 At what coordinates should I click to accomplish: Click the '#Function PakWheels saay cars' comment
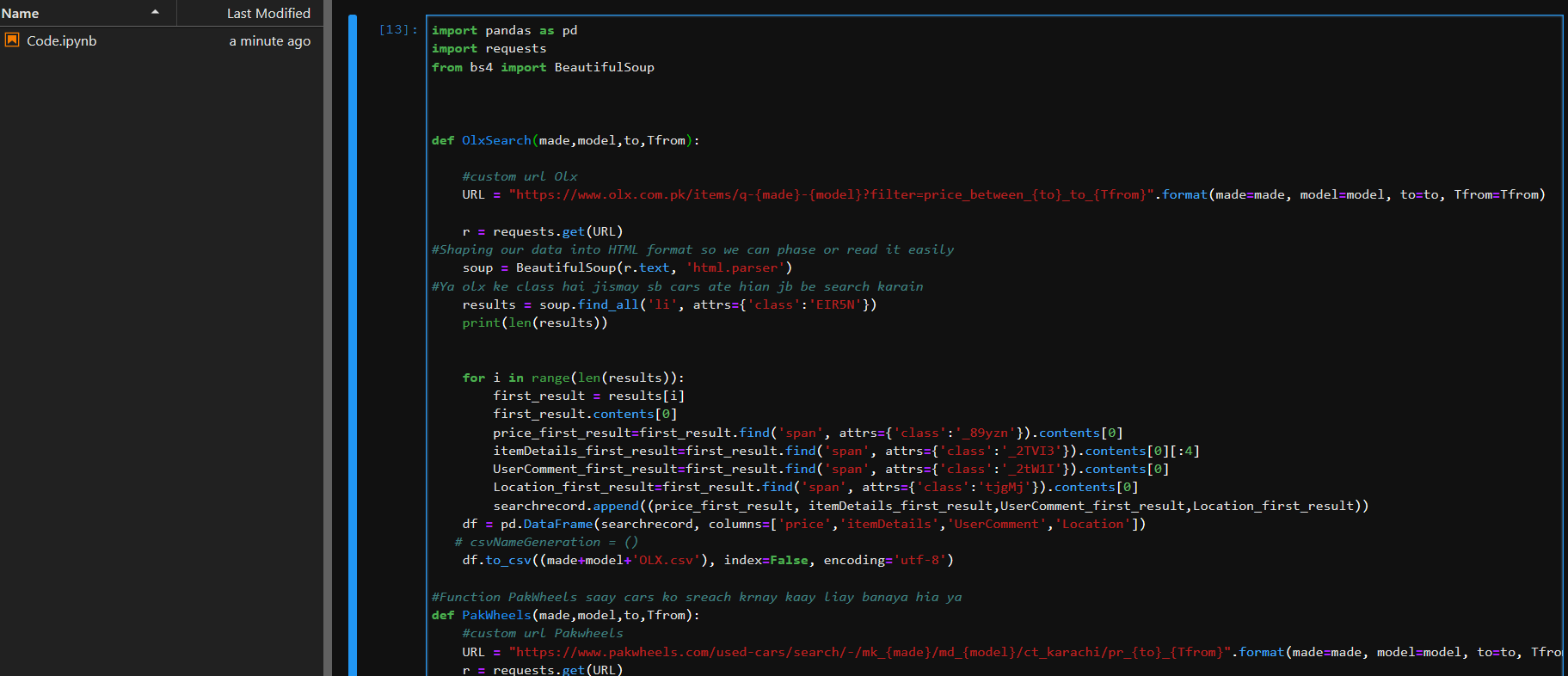click(x=697, y=597)
